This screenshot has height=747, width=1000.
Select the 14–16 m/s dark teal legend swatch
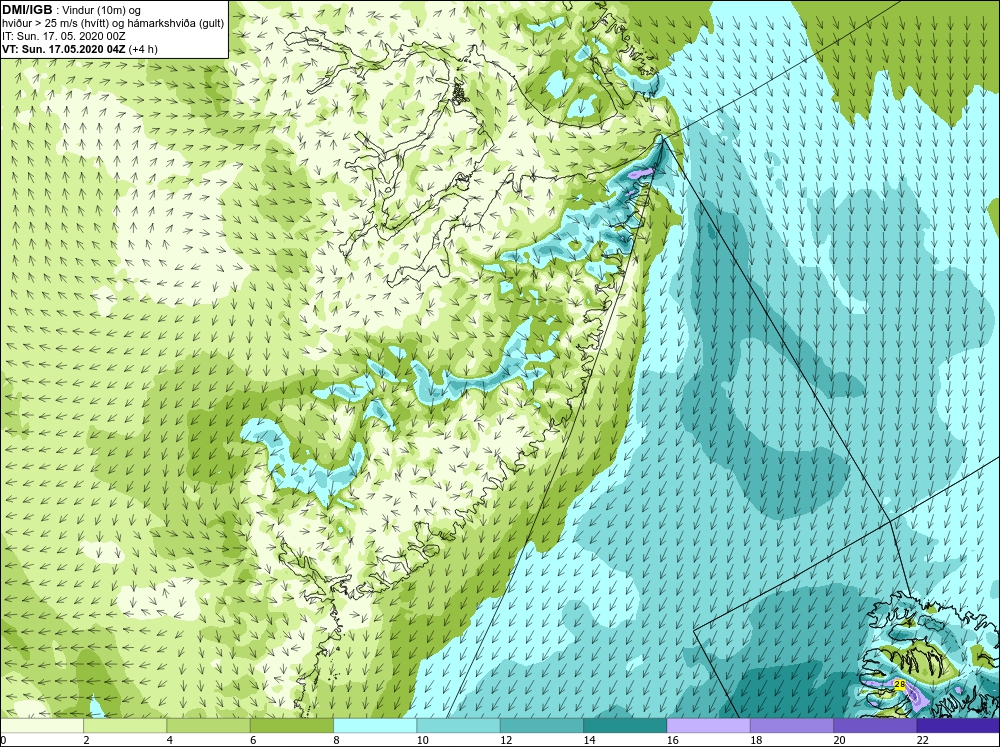point(625,725)
